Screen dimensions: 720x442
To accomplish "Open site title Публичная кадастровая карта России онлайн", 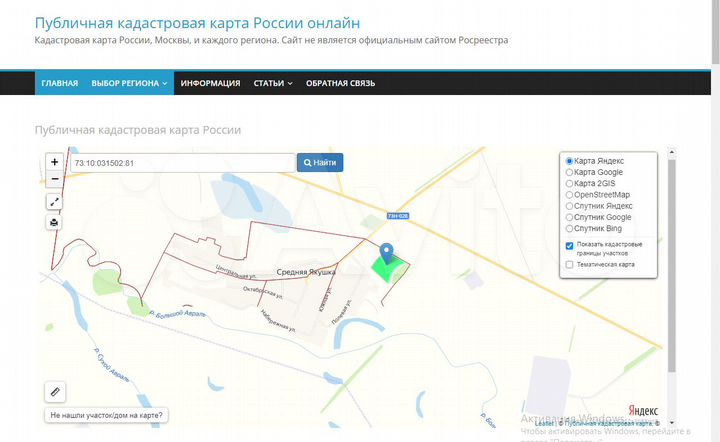I will (x=197, y=22).
